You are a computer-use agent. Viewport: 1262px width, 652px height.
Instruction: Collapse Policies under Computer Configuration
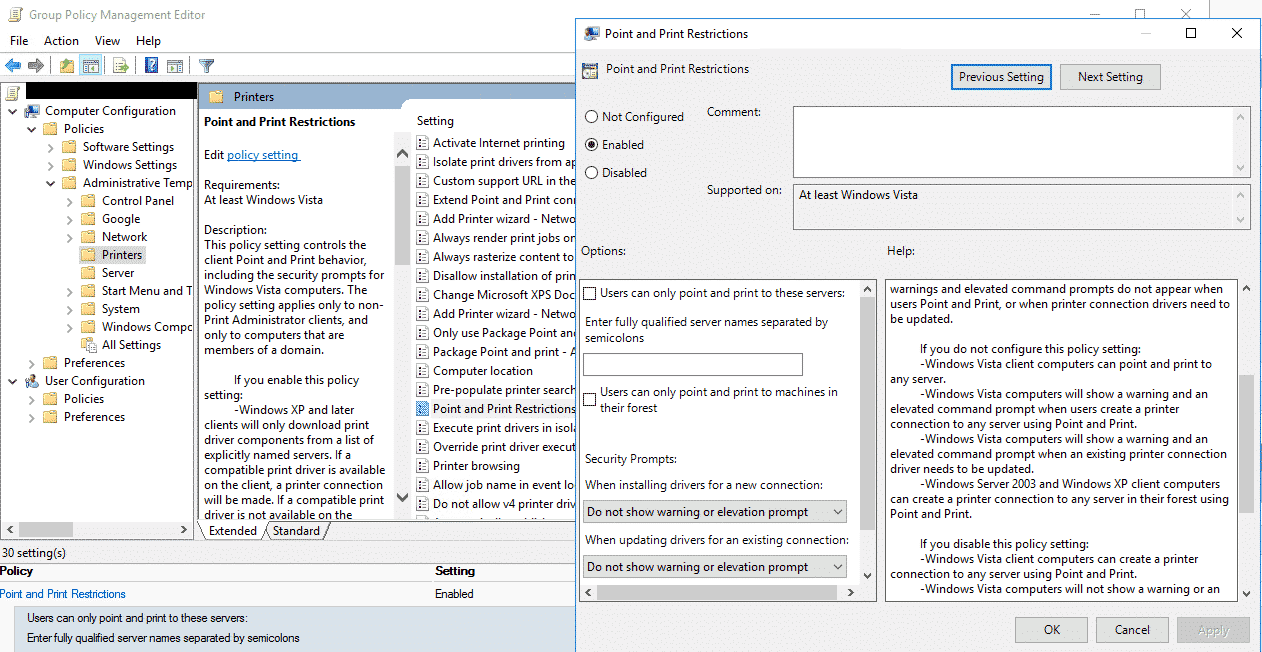[31, 129]
